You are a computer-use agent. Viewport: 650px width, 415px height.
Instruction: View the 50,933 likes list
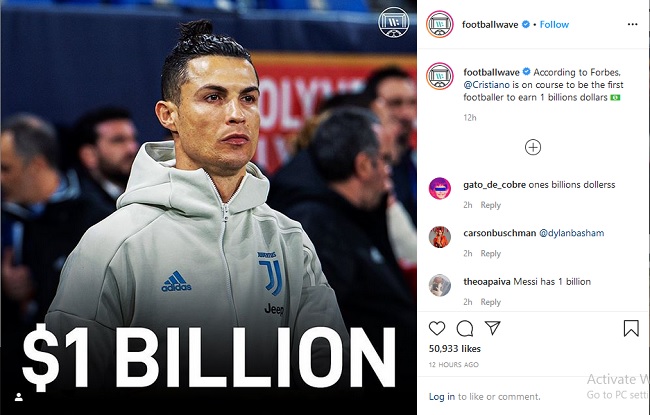[454, 349]
